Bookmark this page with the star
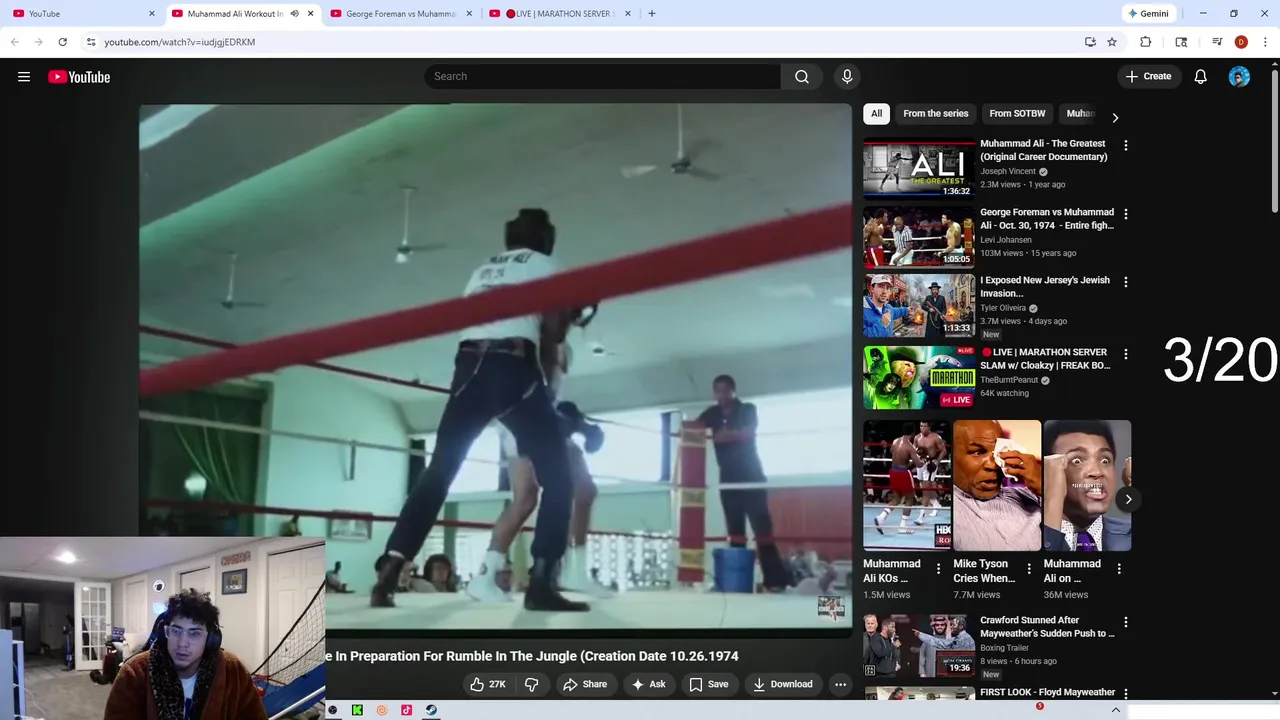 [x=1112, y=42]
